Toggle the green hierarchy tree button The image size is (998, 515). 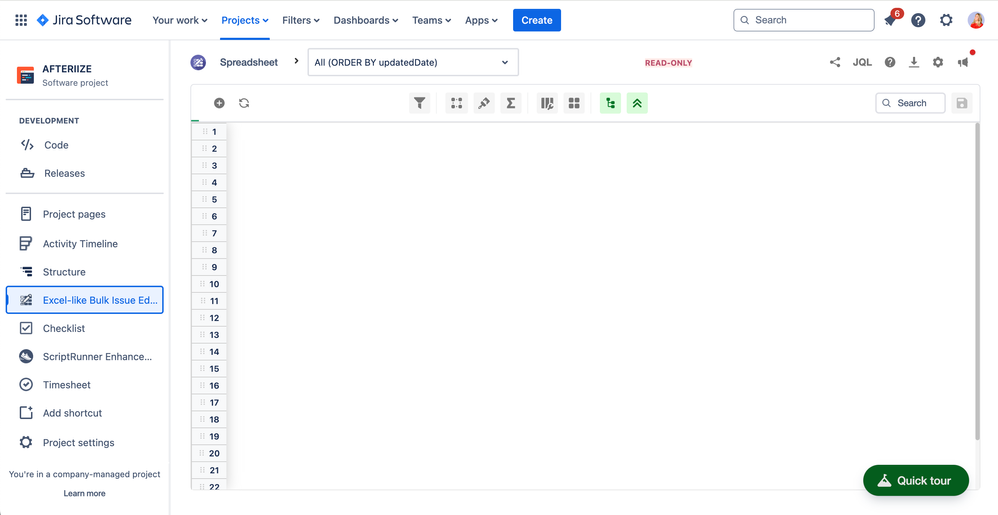pos(610,103)
